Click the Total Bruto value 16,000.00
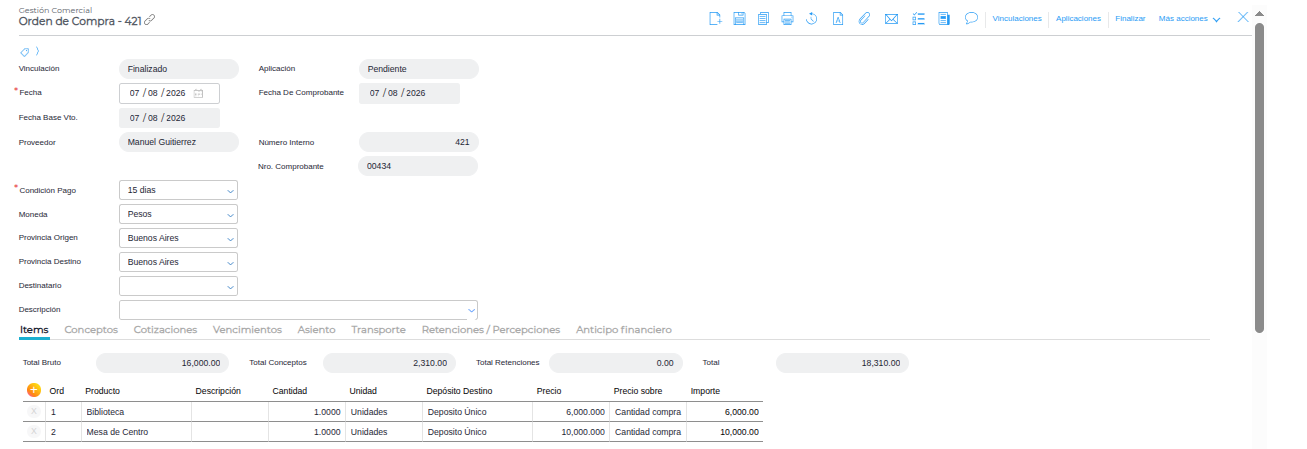 [x=163, y=363]
